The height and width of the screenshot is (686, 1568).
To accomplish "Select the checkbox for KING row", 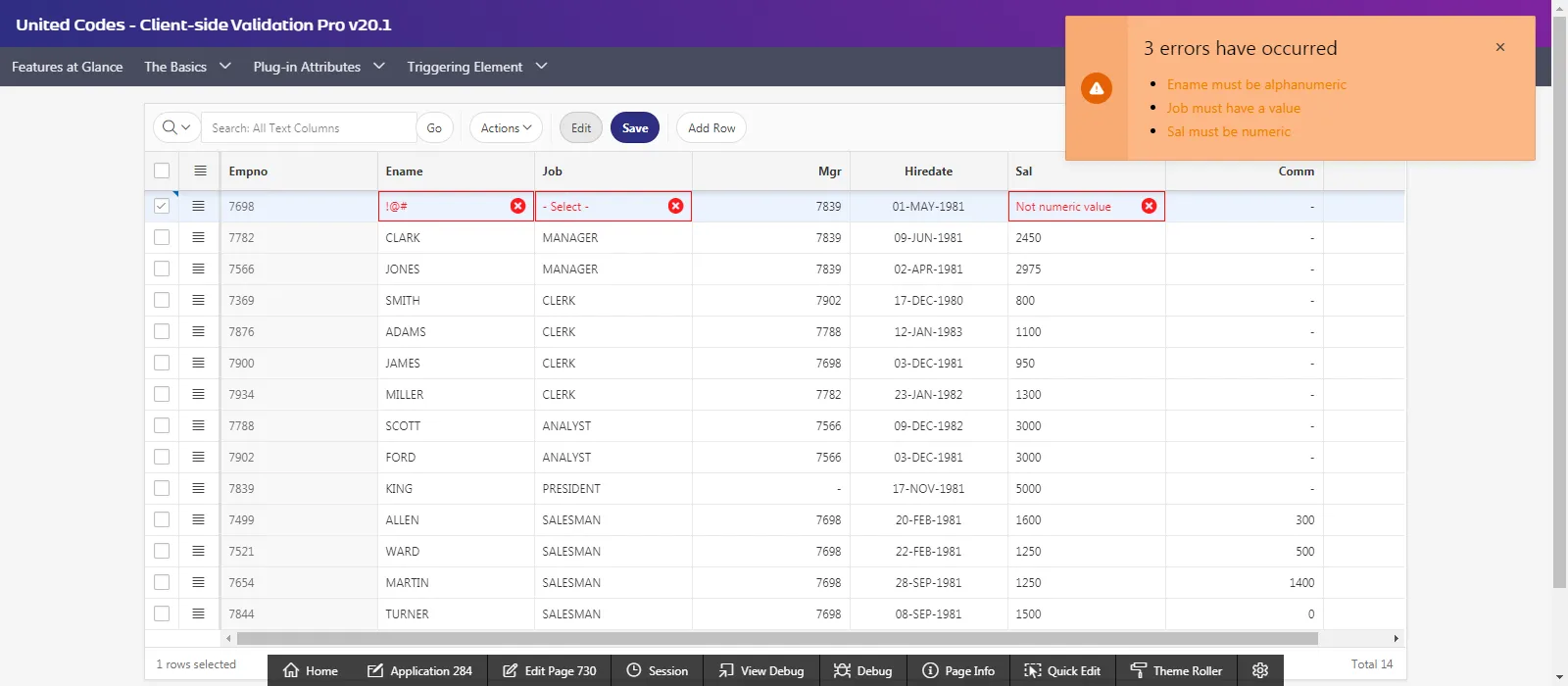I will point(162,488).
